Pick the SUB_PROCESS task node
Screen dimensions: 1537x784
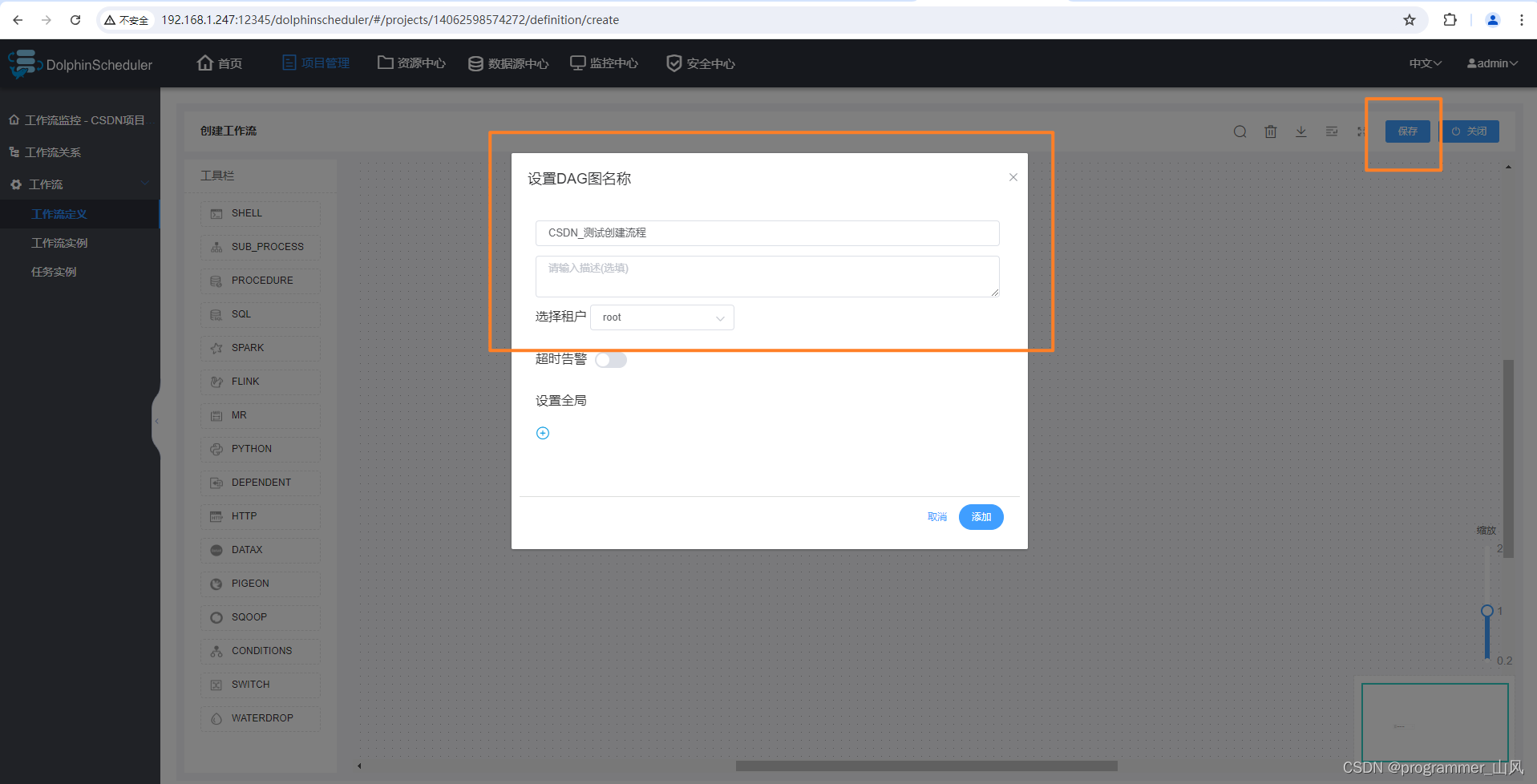coord(260,247)
